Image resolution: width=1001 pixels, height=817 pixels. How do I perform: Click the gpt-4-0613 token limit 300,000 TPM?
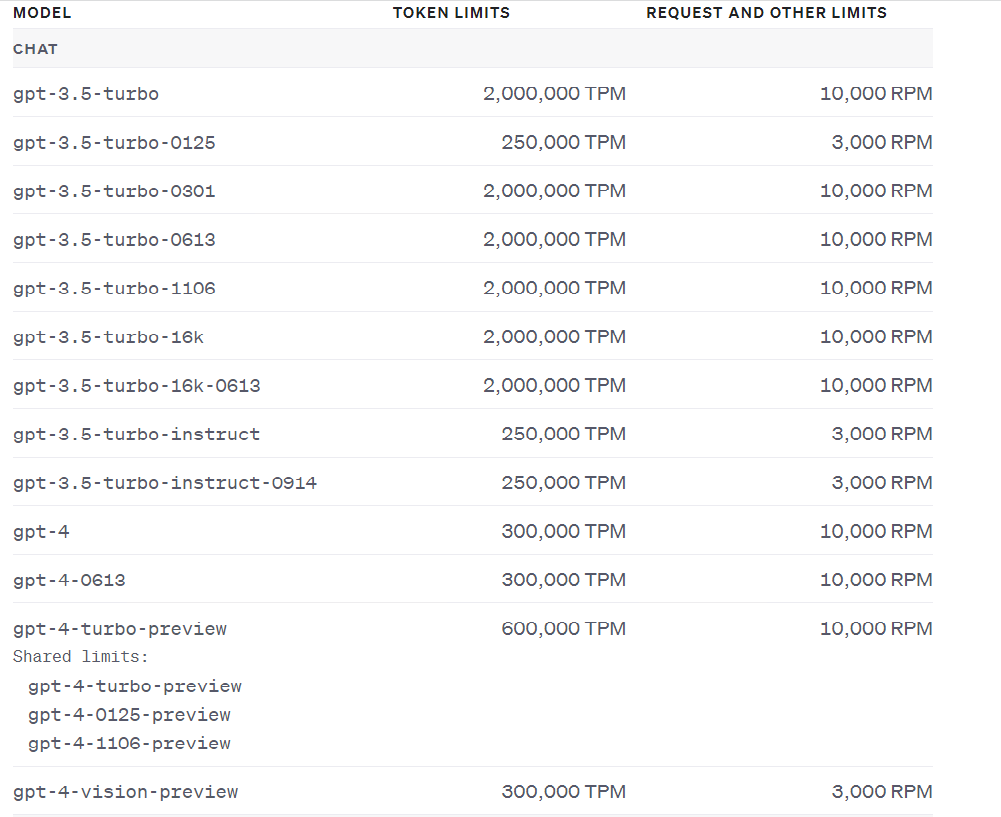(x=564, y=580)
